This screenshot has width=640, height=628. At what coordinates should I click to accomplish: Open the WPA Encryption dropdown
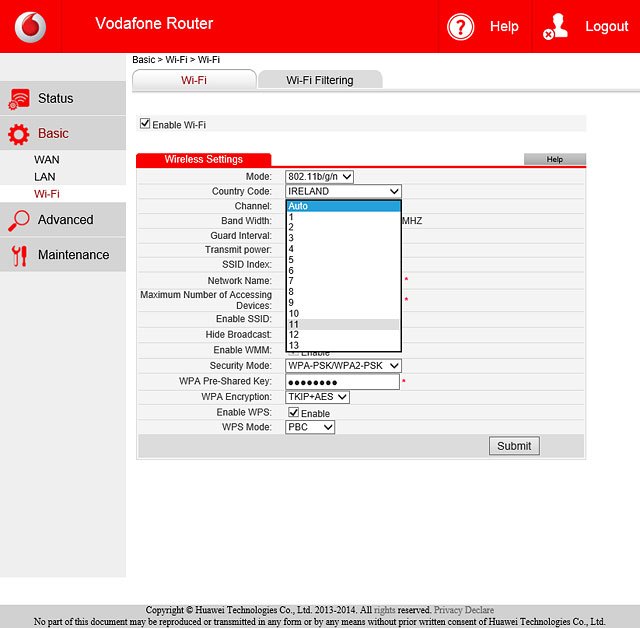pos(317,397)
